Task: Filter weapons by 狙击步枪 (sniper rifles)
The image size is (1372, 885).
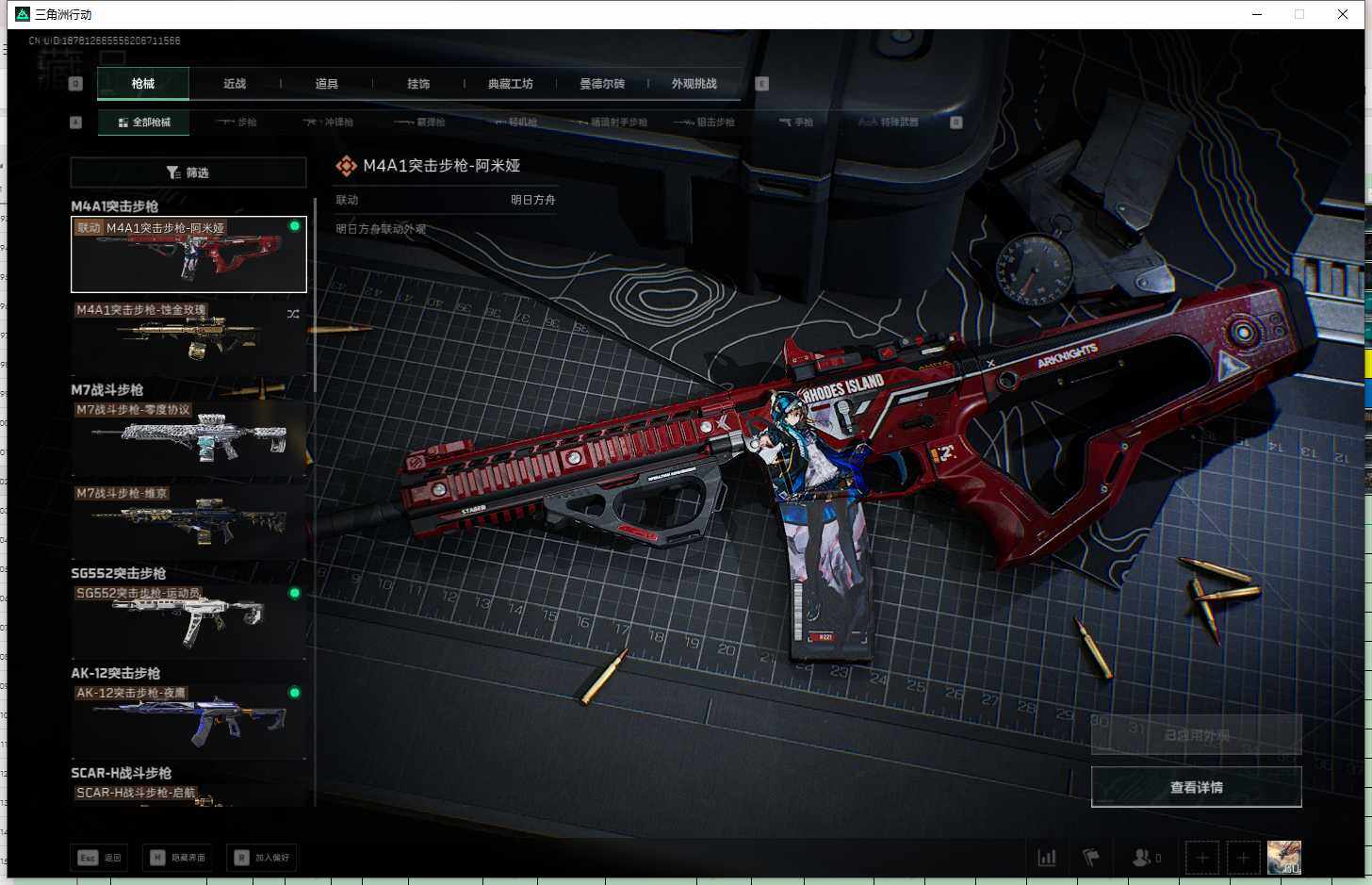Action: coord(704,123)
